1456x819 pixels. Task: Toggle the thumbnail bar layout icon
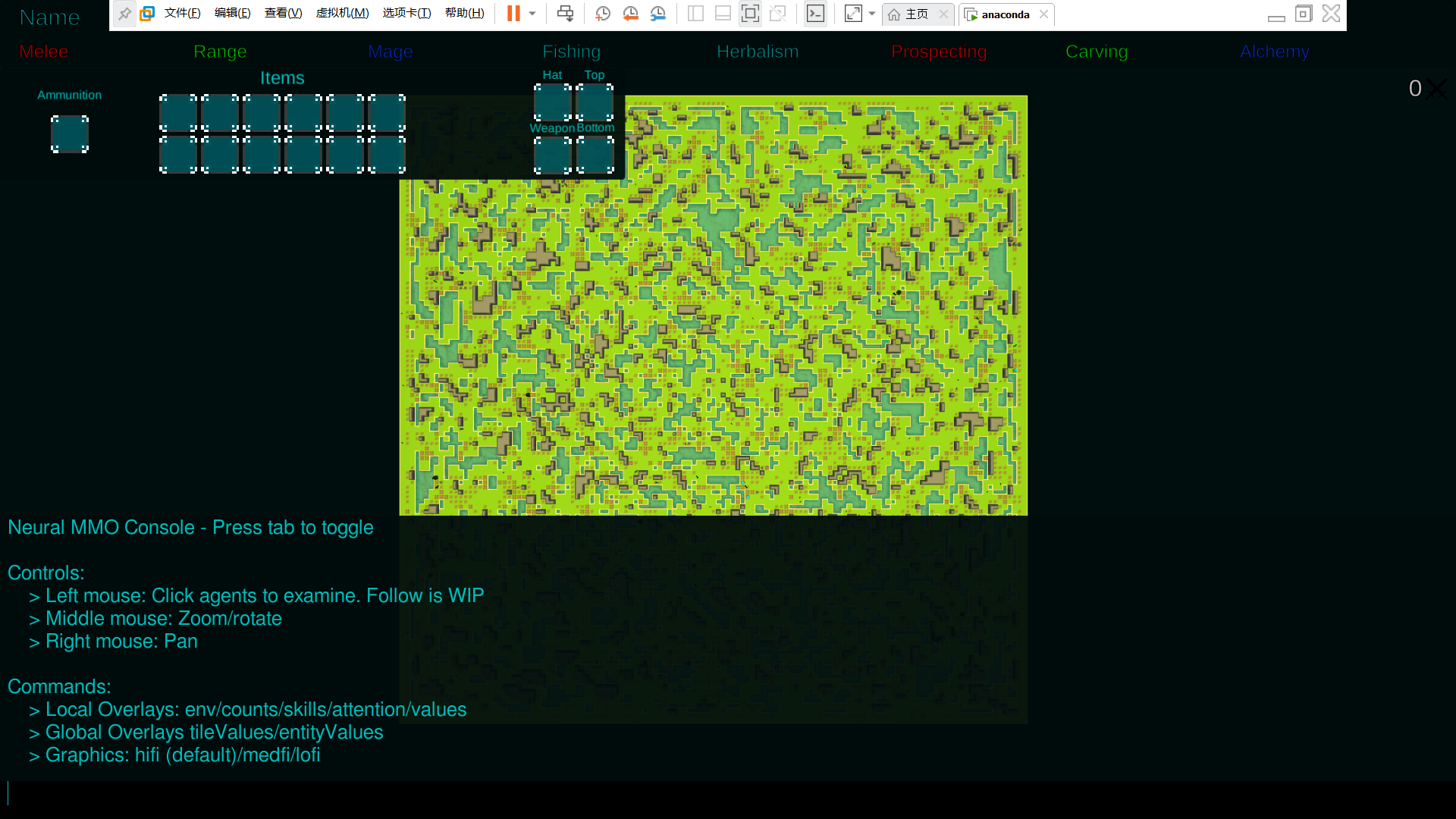723,14
